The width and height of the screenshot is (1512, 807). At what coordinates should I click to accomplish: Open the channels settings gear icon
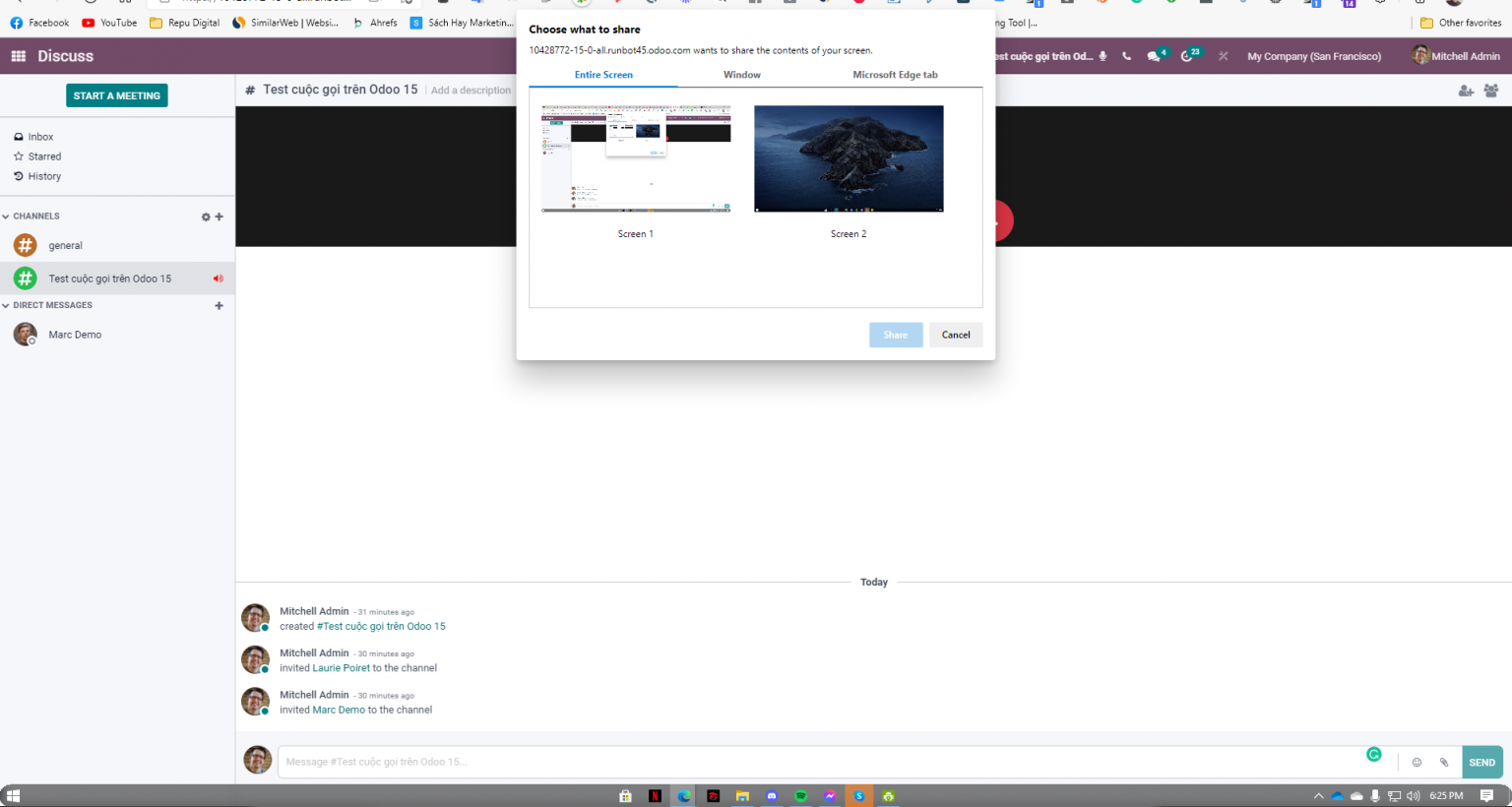coord(206,217)
